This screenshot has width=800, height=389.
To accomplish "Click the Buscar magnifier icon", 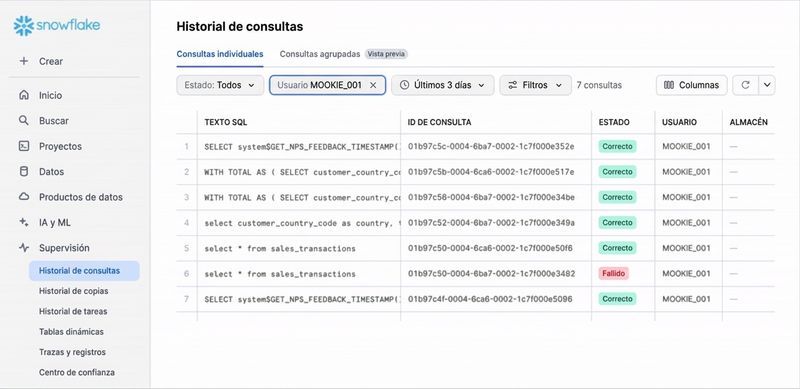I will [23, 120].
